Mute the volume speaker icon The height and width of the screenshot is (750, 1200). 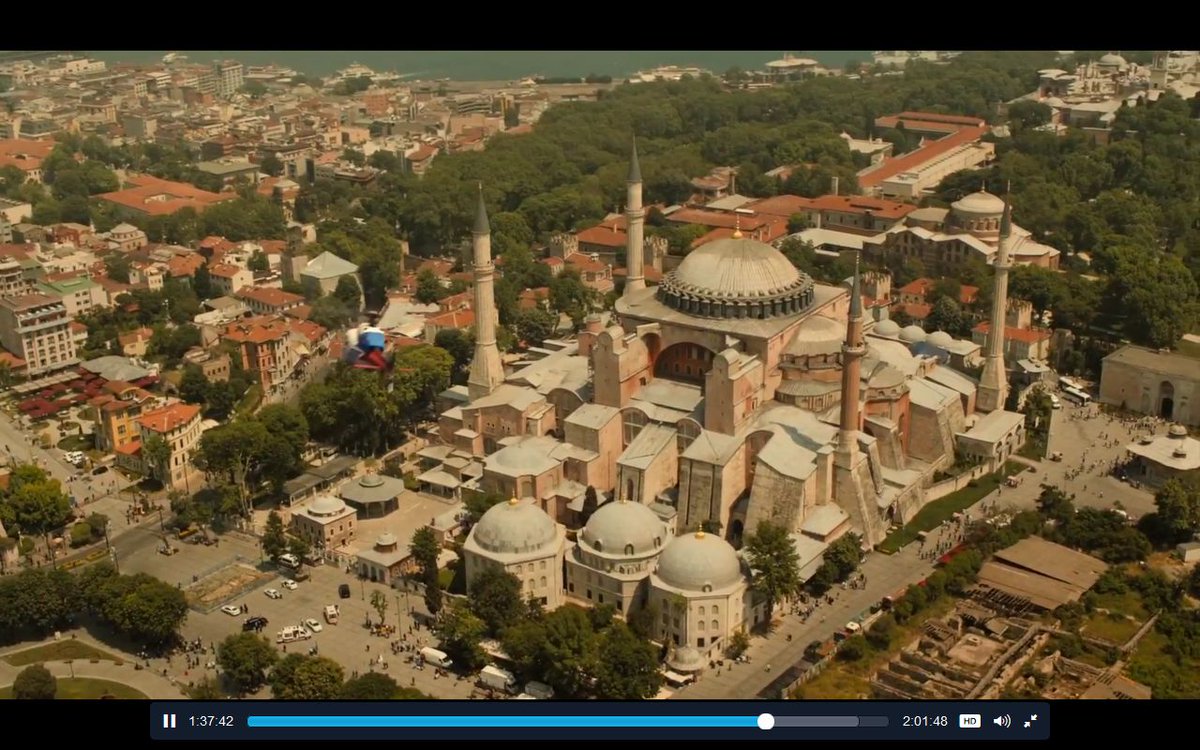pyautogui.click(x=1001, y=721)
